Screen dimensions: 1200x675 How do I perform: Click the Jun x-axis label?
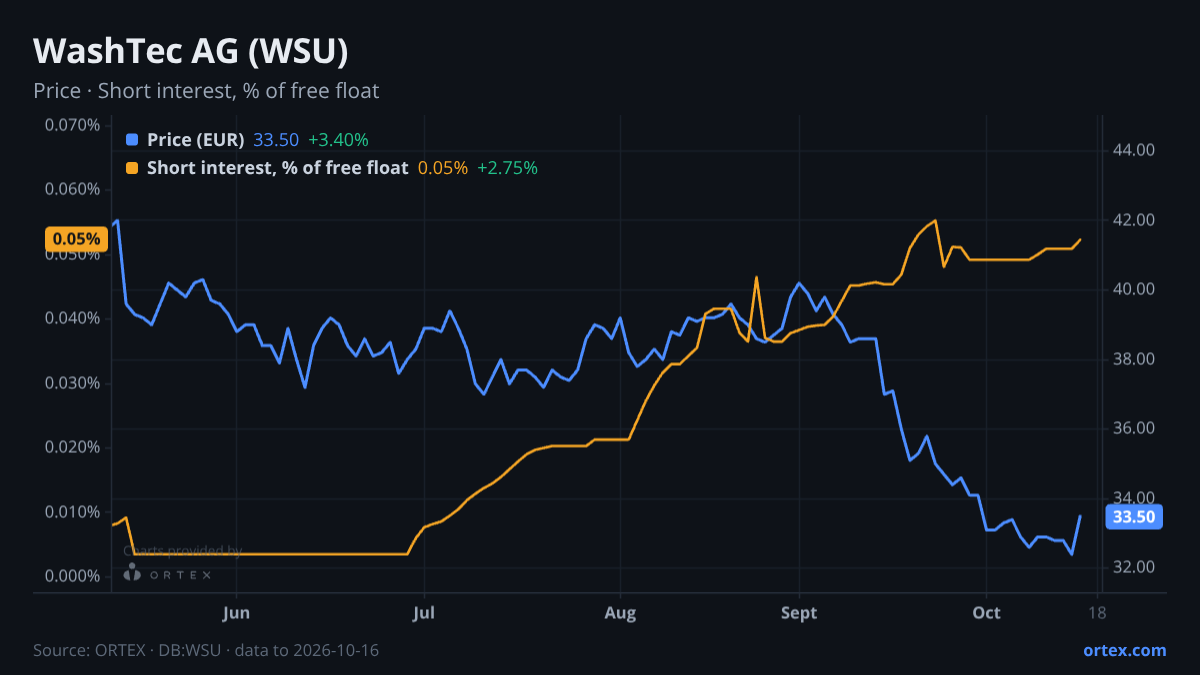click(x=237, y=613)
